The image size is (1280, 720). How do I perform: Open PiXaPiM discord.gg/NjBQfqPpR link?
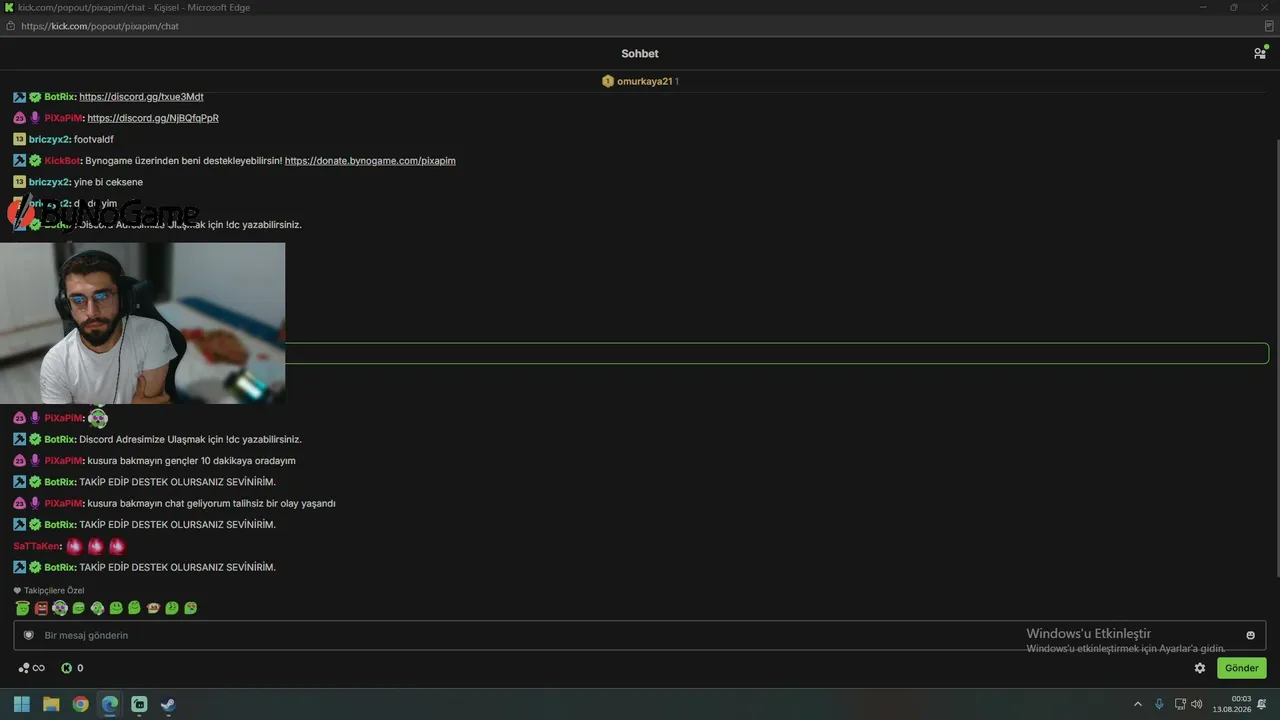153,118
